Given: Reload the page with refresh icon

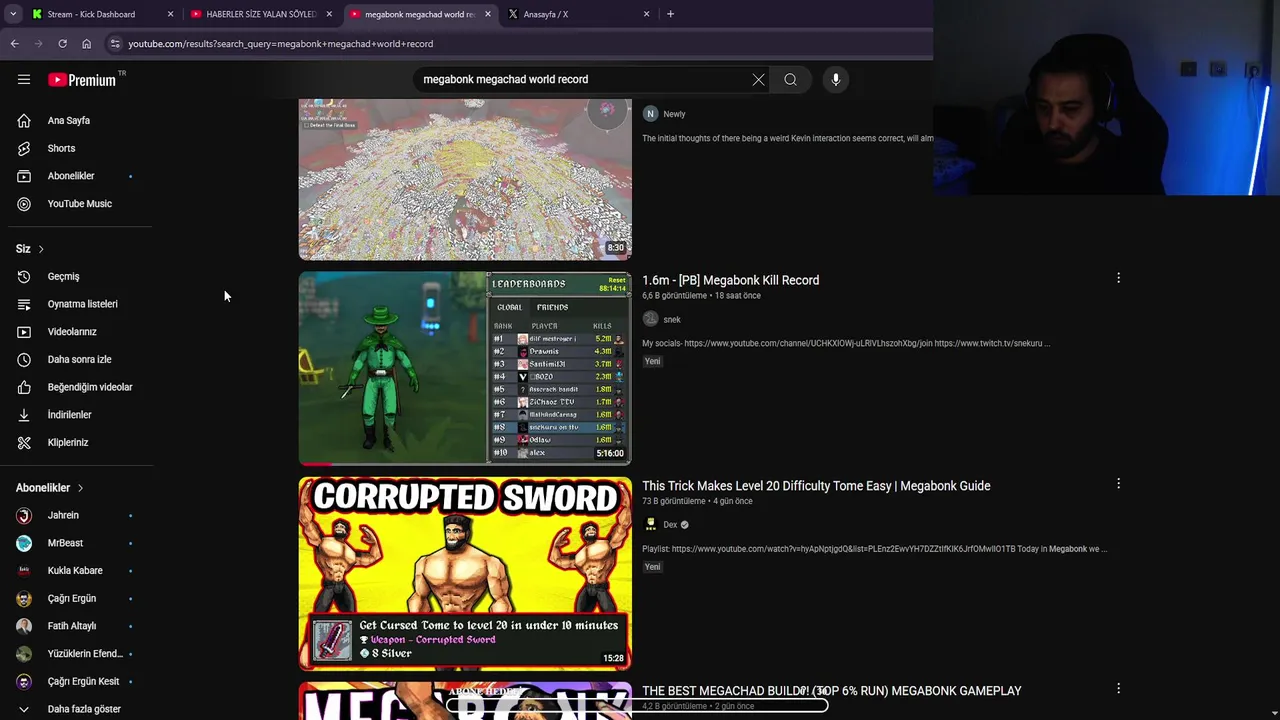Looking at the screenshot, I should pyautogui.click(x=62, y=44).
